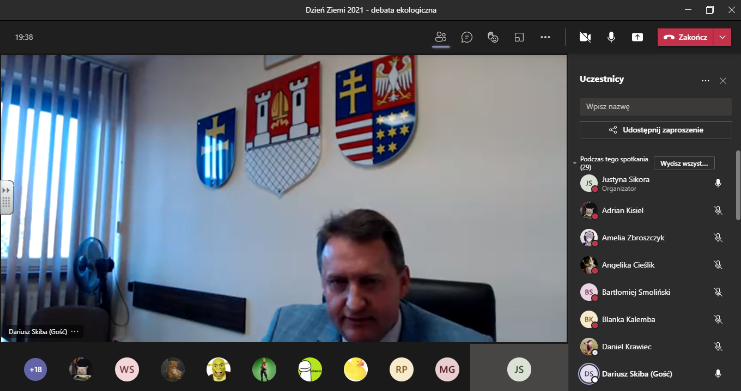Open reactions and raise hand icon
This screenshot has height=391, width=741.
click(493, 37)
